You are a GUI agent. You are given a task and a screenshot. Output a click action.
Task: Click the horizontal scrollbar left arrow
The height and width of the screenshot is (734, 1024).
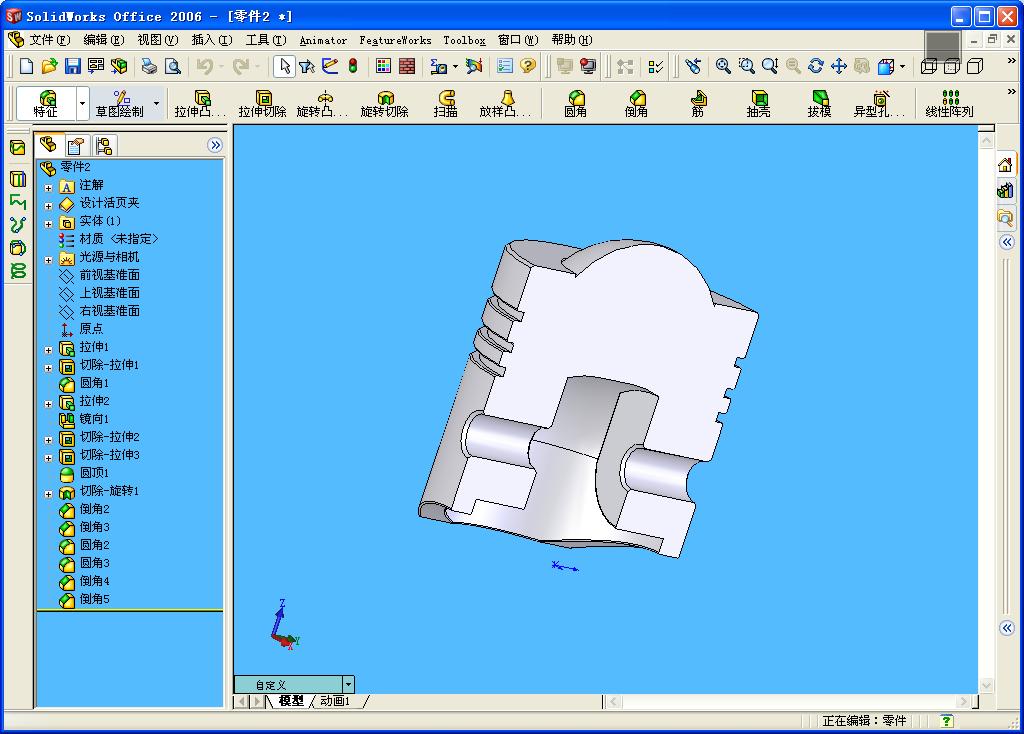pyautogui.click(x=614, y=701)
